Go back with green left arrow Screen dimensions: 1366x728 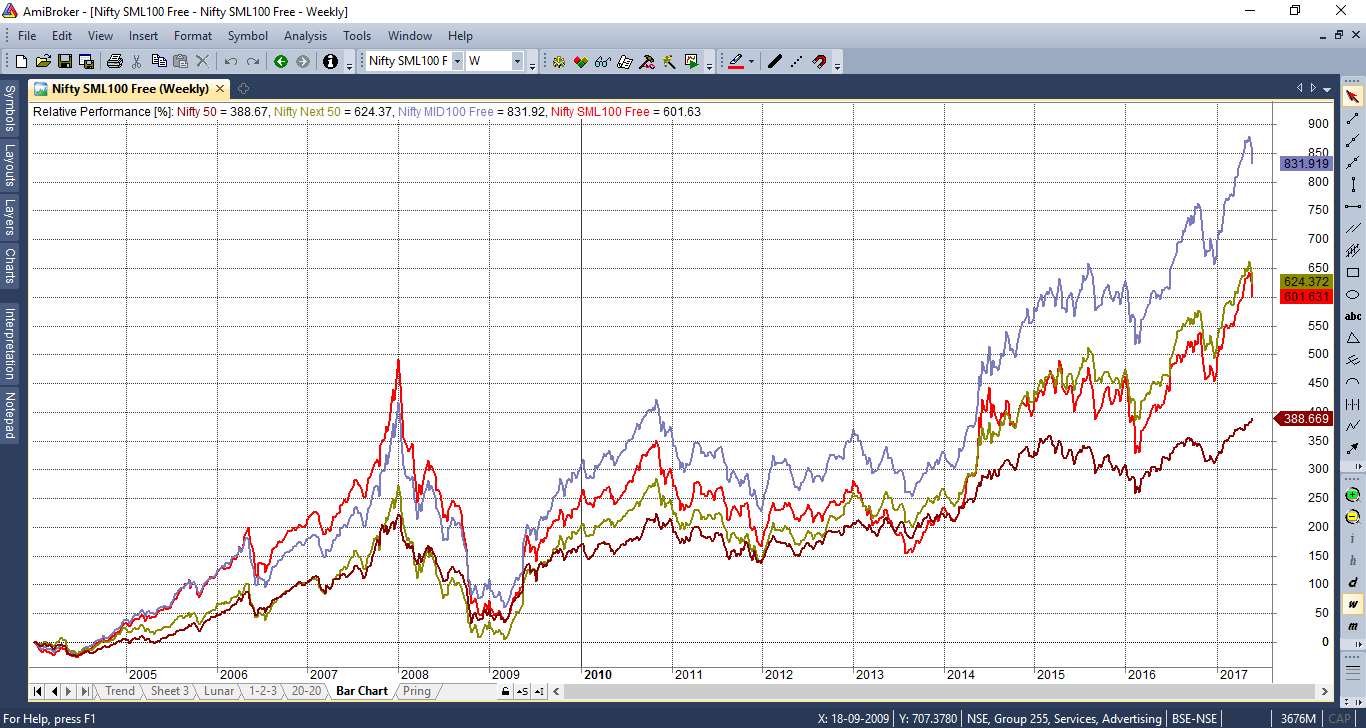tap(281, 61)
